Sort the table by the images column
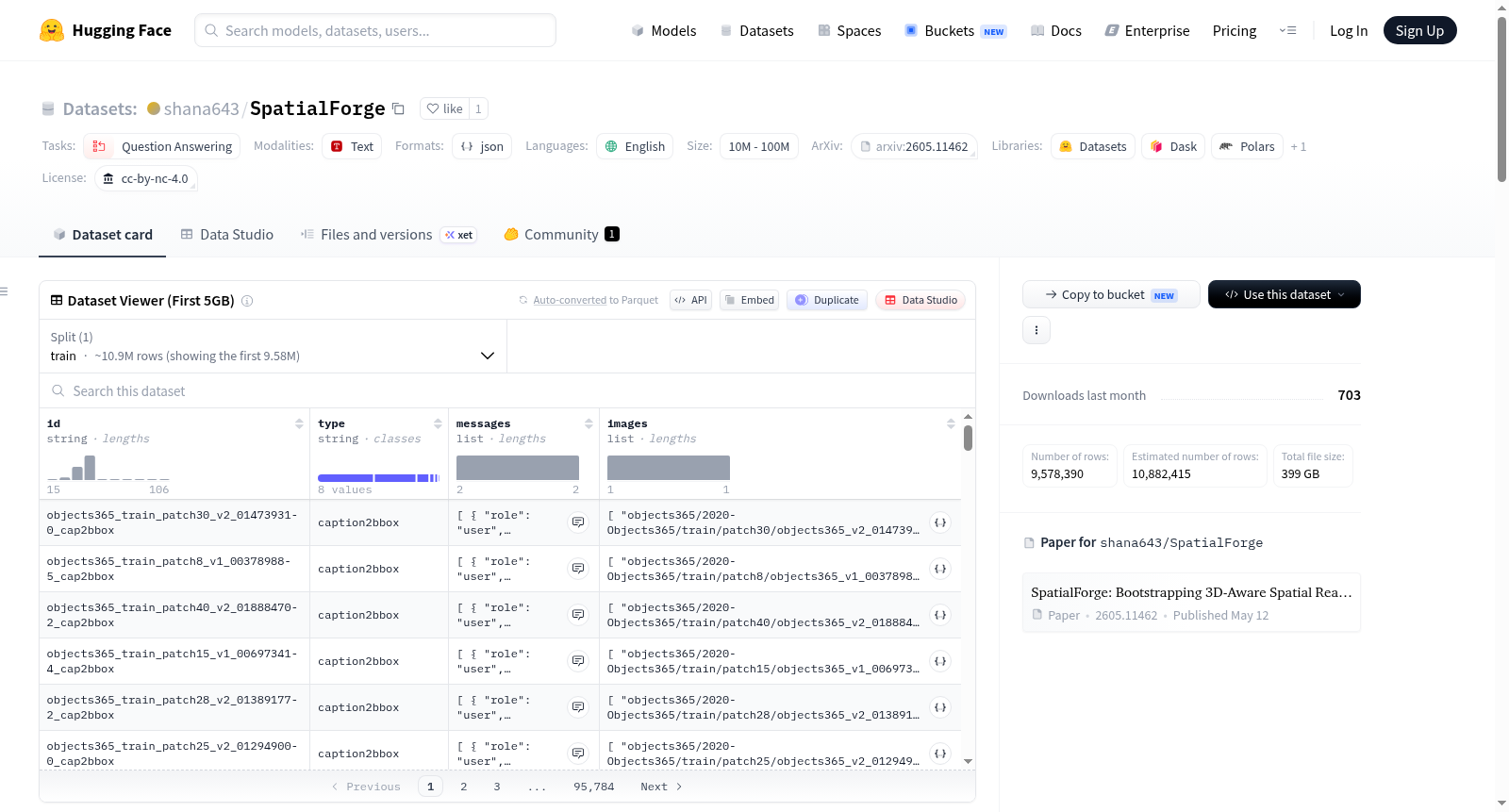 pyautogui.click(x=951, y=423)
